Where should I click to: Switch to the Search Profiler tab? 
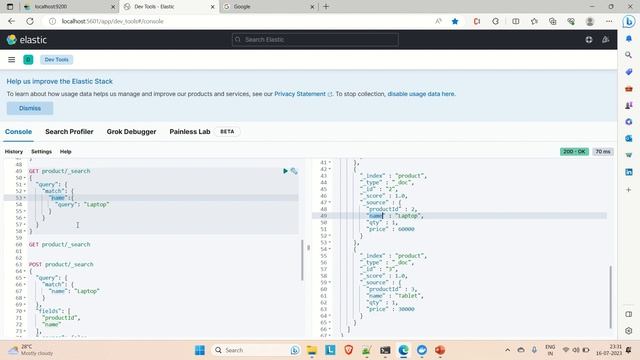pos(69,132)
